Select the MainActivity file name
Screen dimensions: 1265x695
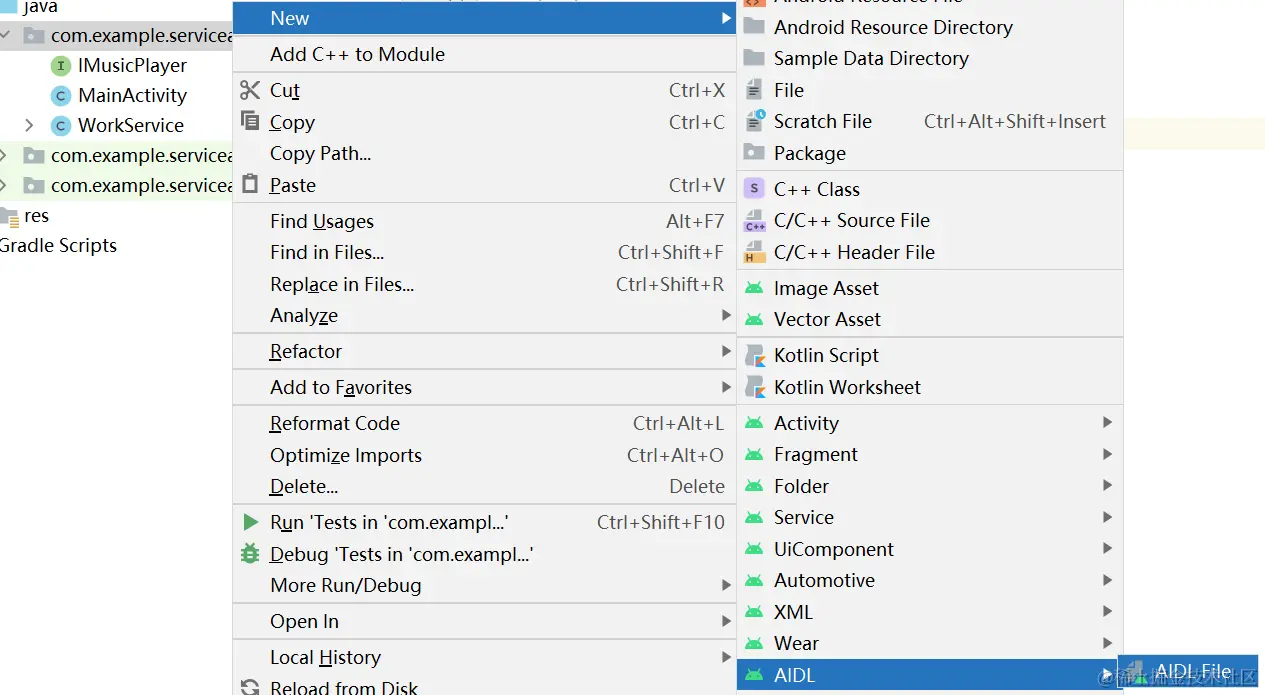point(132,95)
